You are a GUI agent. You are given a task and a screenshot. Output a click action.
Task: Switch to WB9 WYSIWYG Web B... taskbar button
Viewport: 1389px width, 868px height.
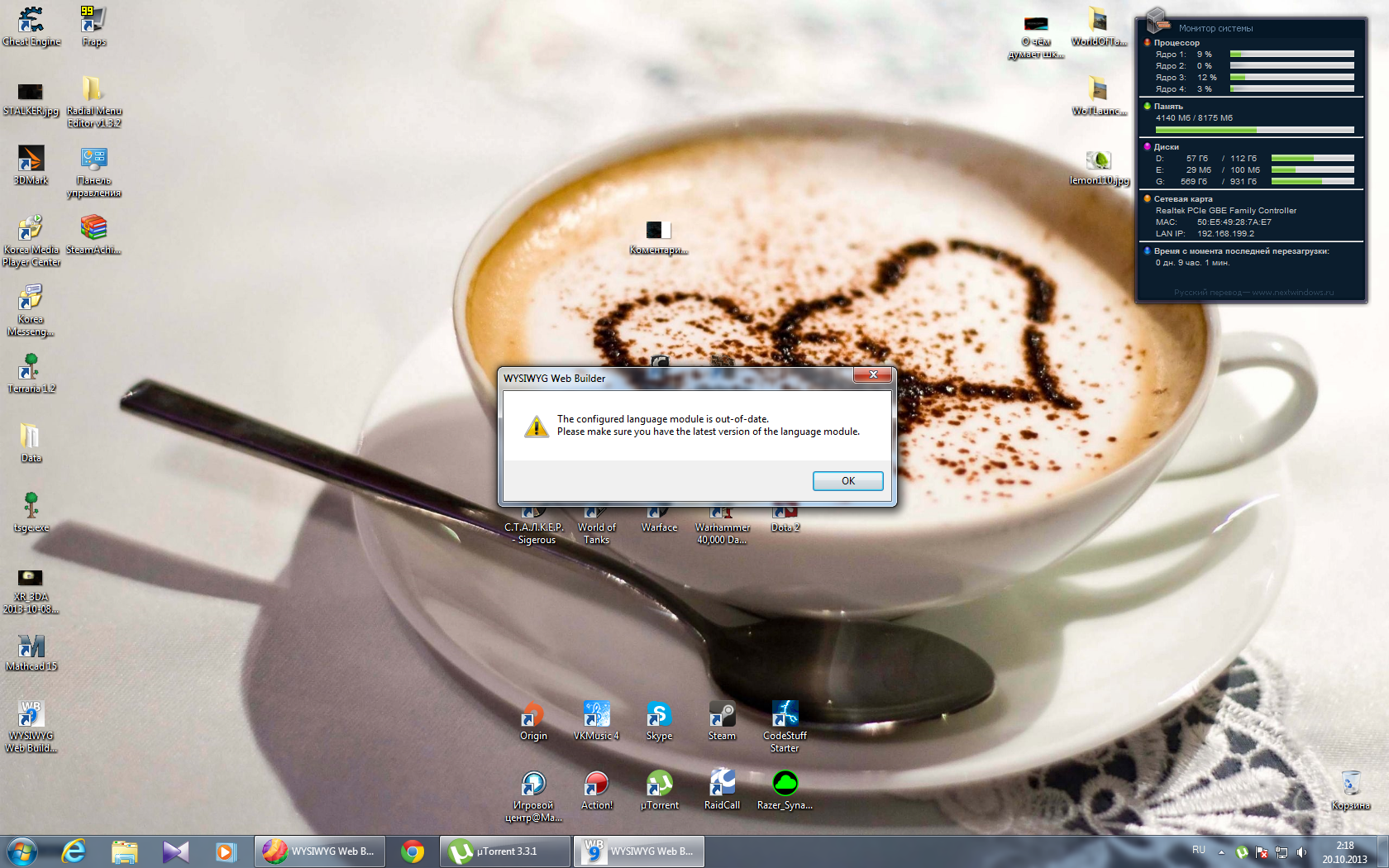pyautogui.click(x=638, y=851)
